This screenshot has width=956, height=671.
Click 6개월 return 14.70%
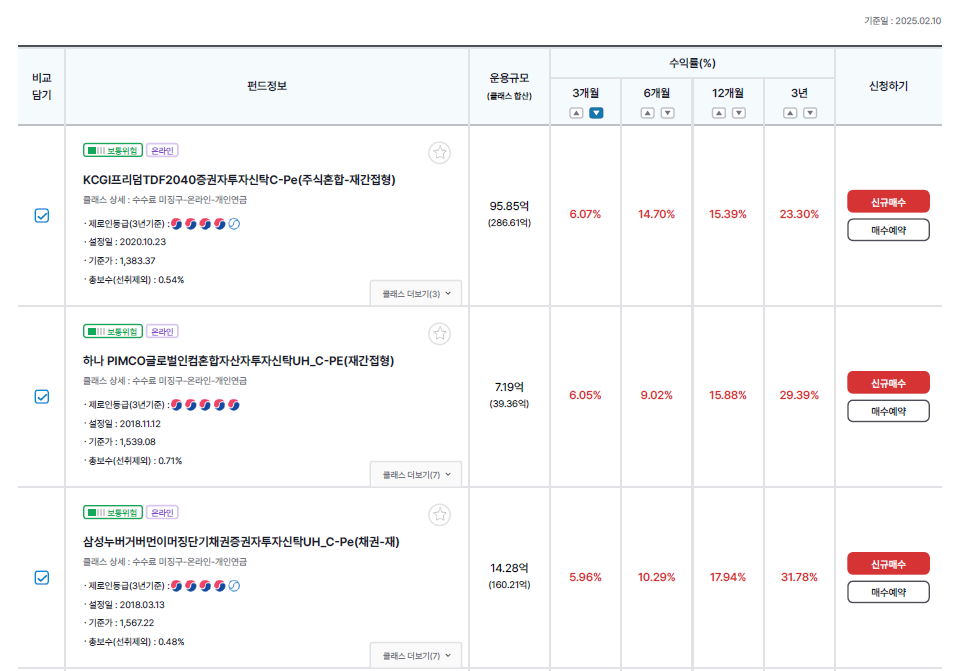657,215
